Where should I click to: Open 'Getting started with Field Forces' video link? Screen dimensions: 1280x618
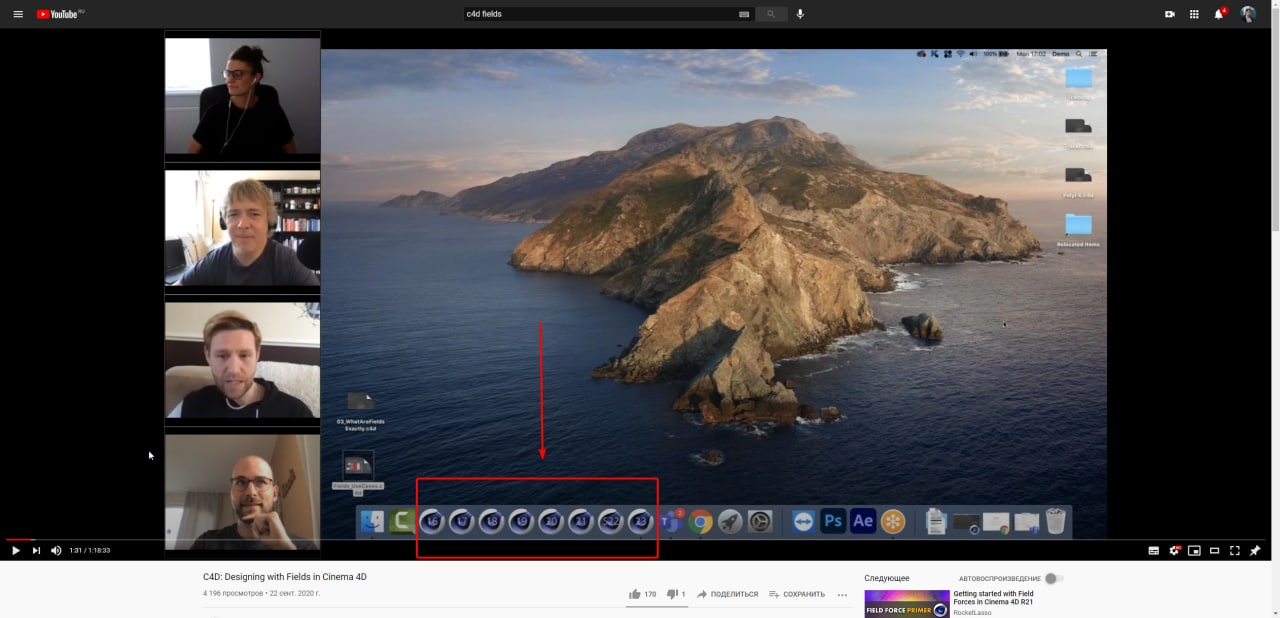click(x=993, y=598)
